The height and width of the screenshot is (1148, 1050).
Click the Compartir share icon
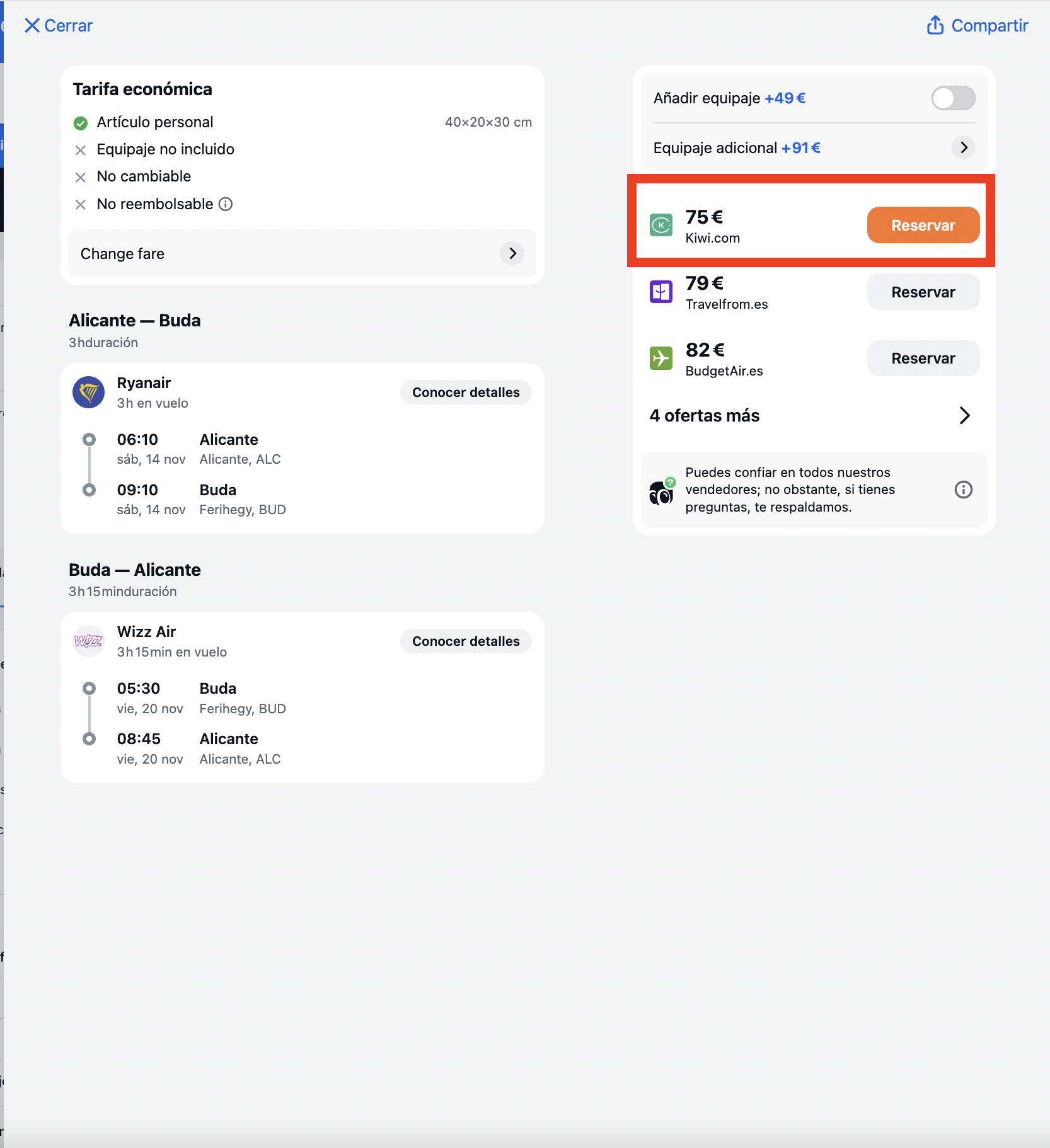(935, 25)
